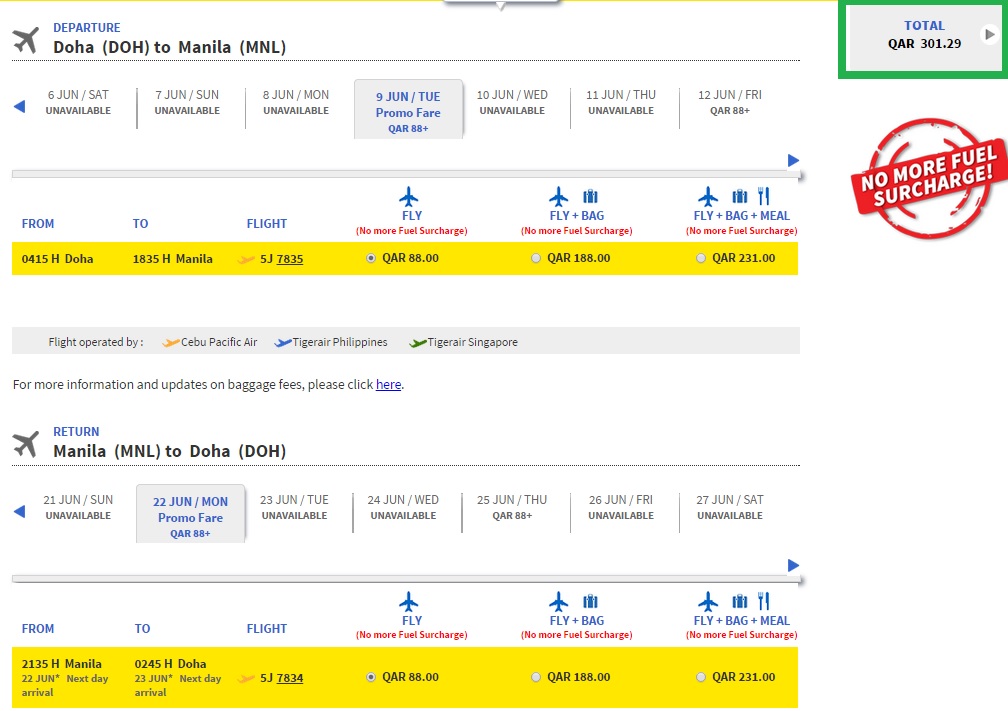Choose the 25 JUN / THU return date

coord(512,507)
